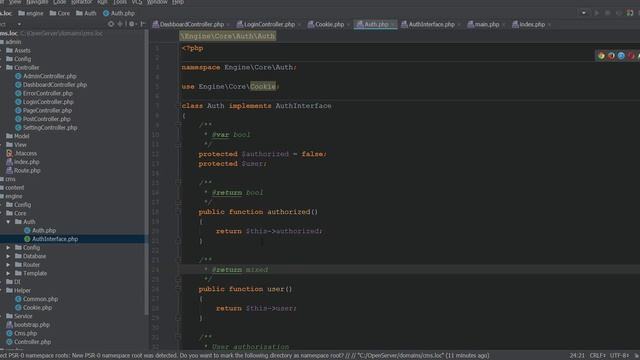Open the project view selector dropdown
This screenshot has width=640, height=360.
pos(19,24)
